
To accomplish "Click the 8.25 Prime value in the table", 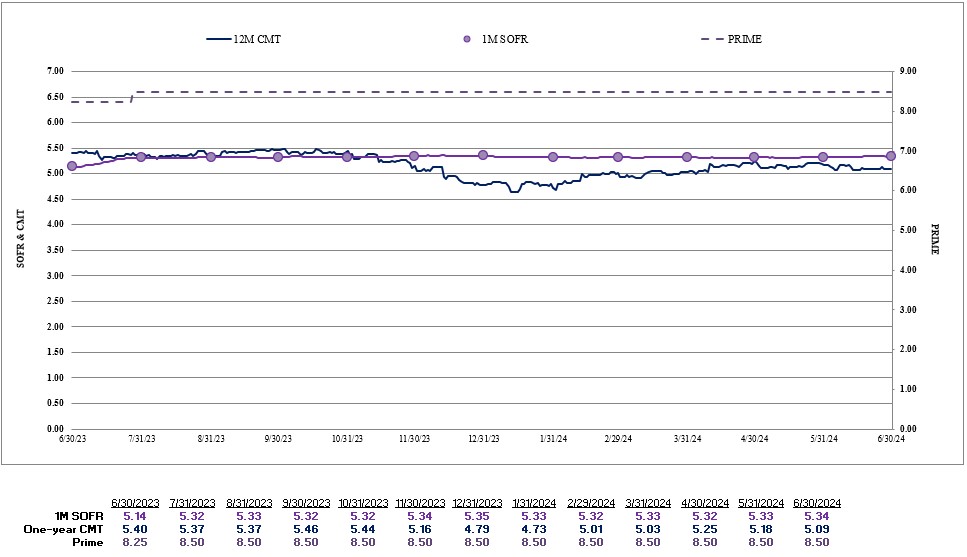I will coord(134,541).
